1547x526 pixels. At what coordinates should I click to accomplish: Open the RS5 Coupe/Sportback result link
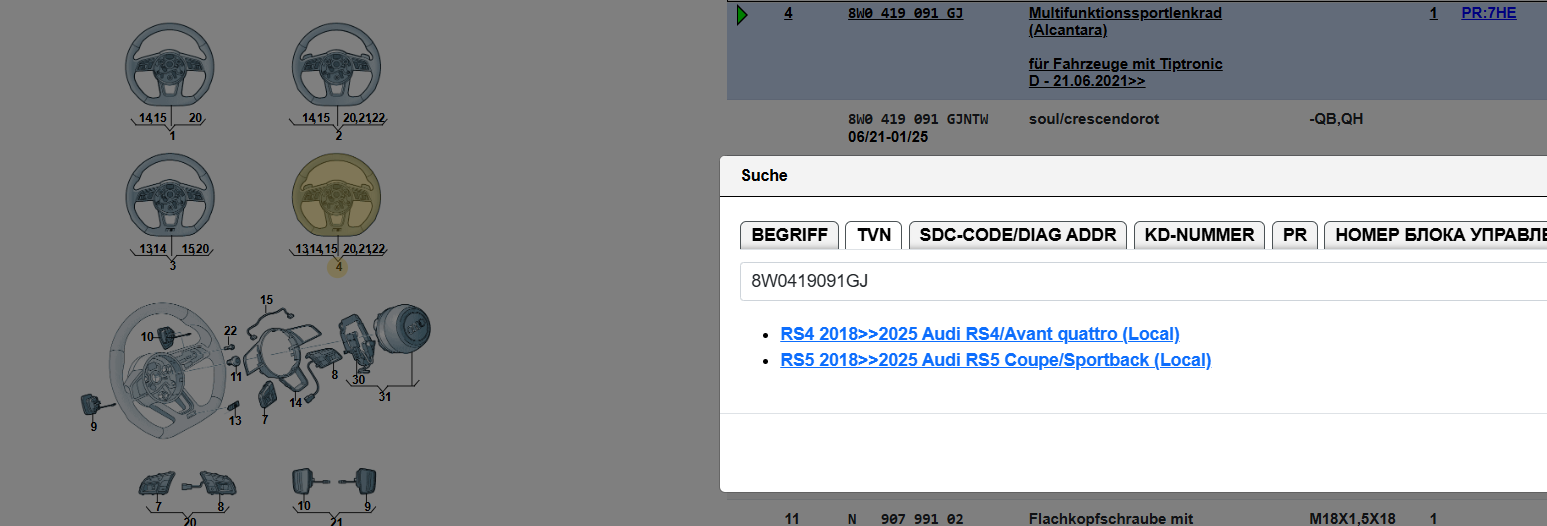coord(995,360)
